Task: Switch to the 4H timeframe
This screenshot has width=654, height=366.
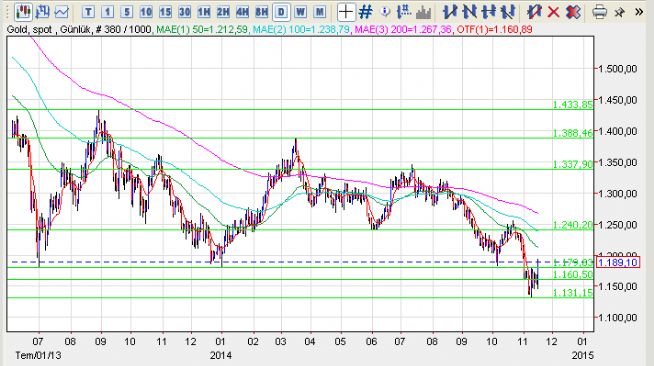Action: click(x=242, y=12)
